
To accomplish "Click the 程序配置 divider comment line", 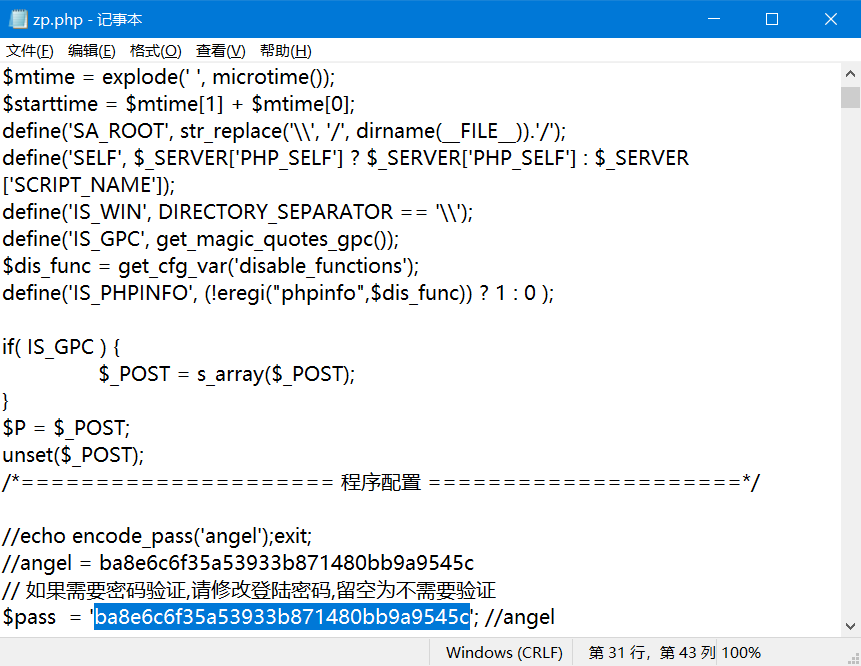I will pyautogui.click(x=380, y=481).
